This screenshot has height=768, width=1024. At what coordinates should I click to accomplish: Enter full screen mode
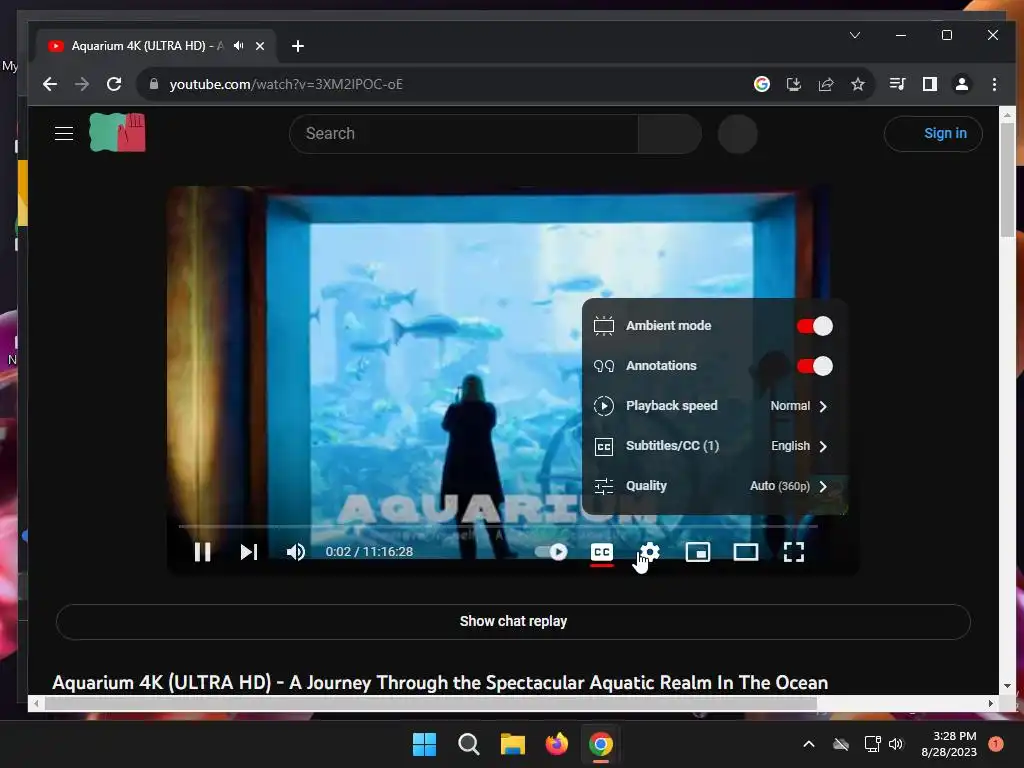point(793,552)
